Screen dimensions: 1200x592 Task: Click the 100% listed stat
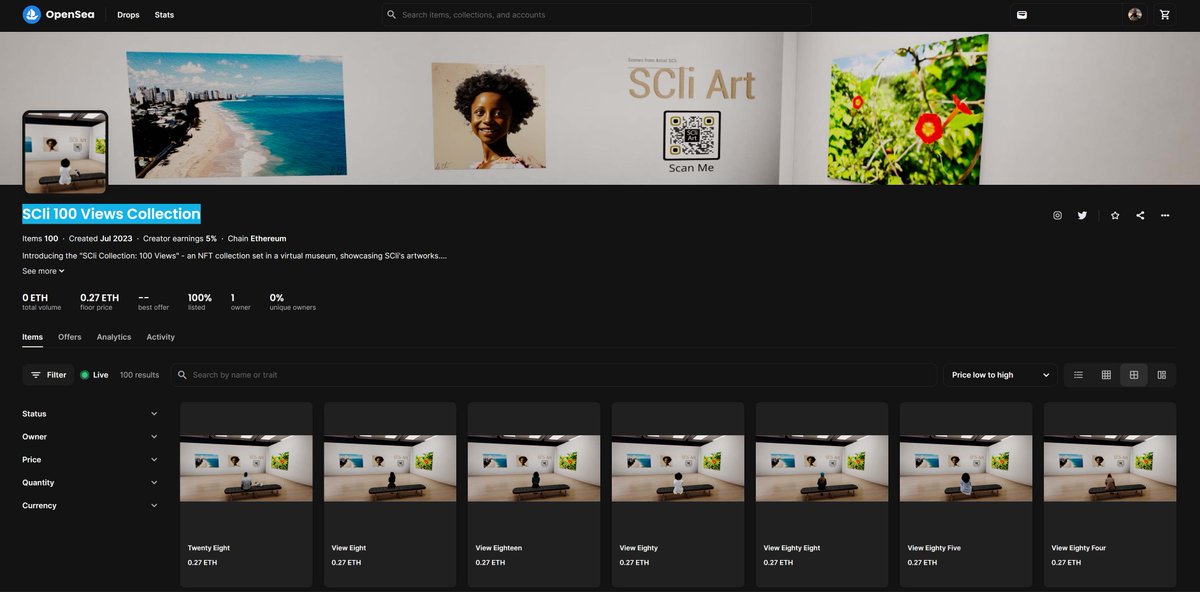coord(200,302)
